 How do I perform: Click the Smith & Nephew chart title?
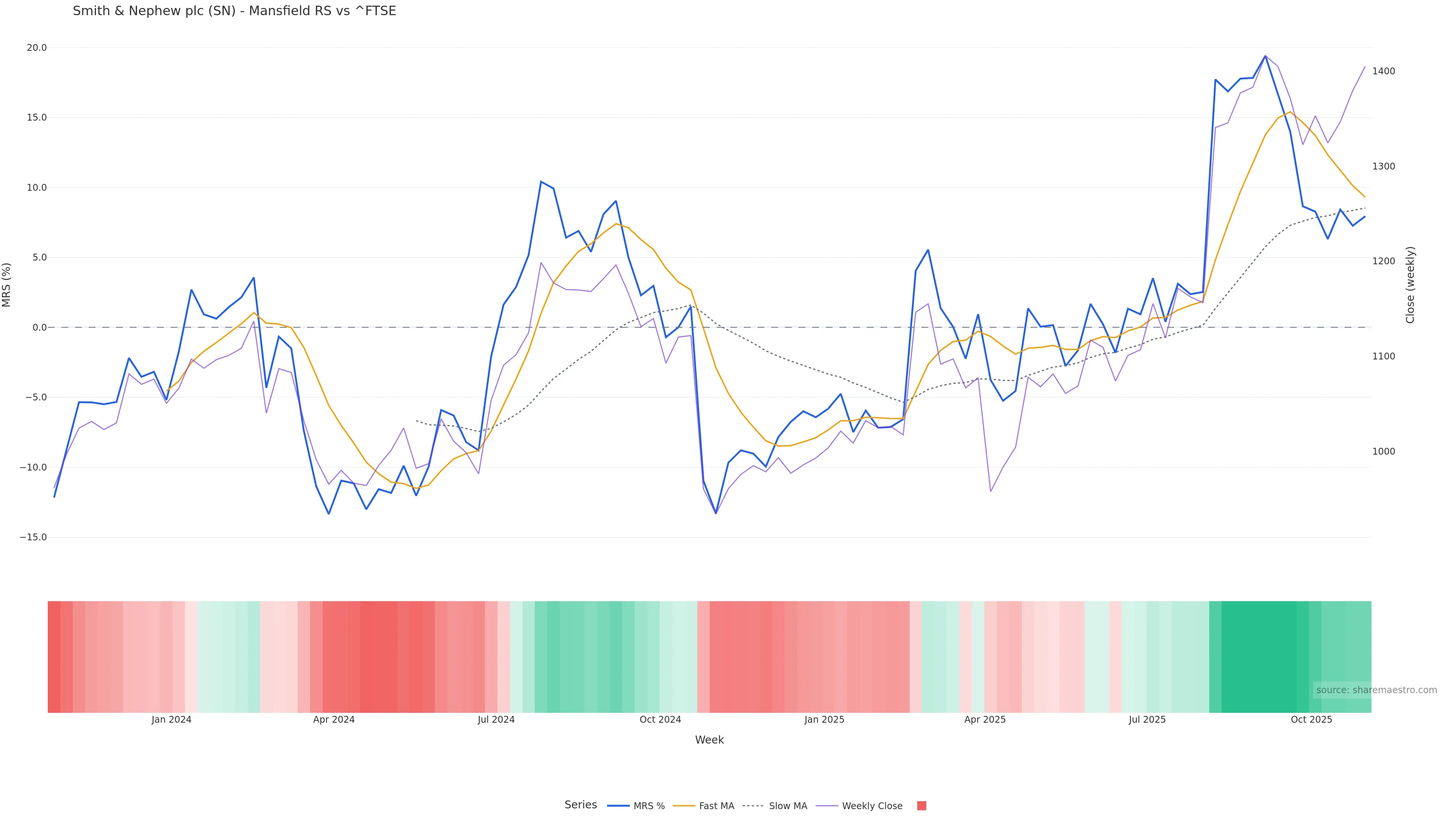tap(234, 11)
